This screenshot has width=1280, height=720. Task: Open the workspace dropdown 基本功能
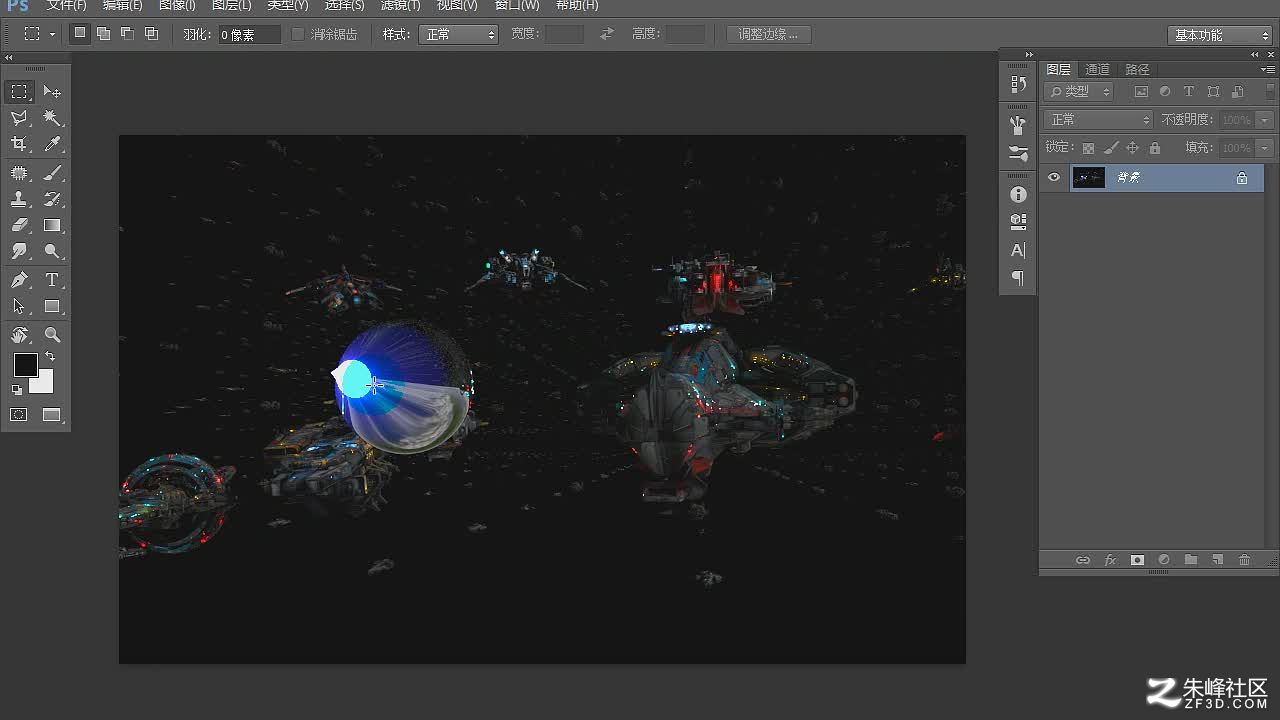click(1219, 35)
